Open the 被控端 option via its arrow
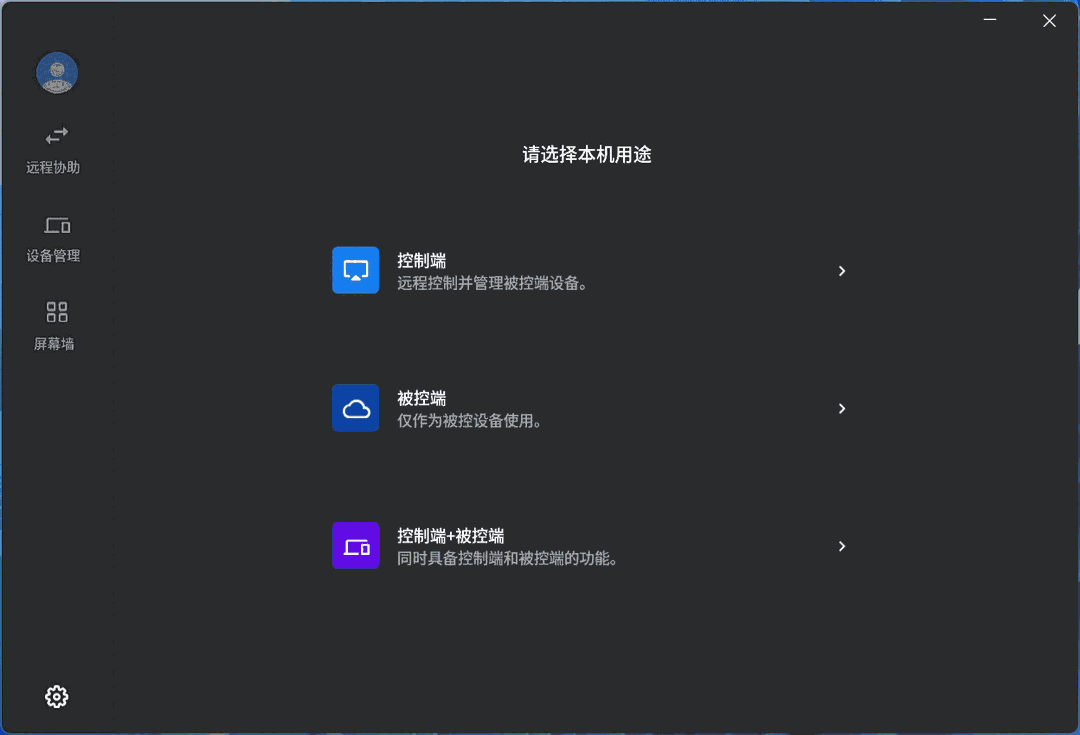The image size is (1080, 735). click(x=842, y=408)
